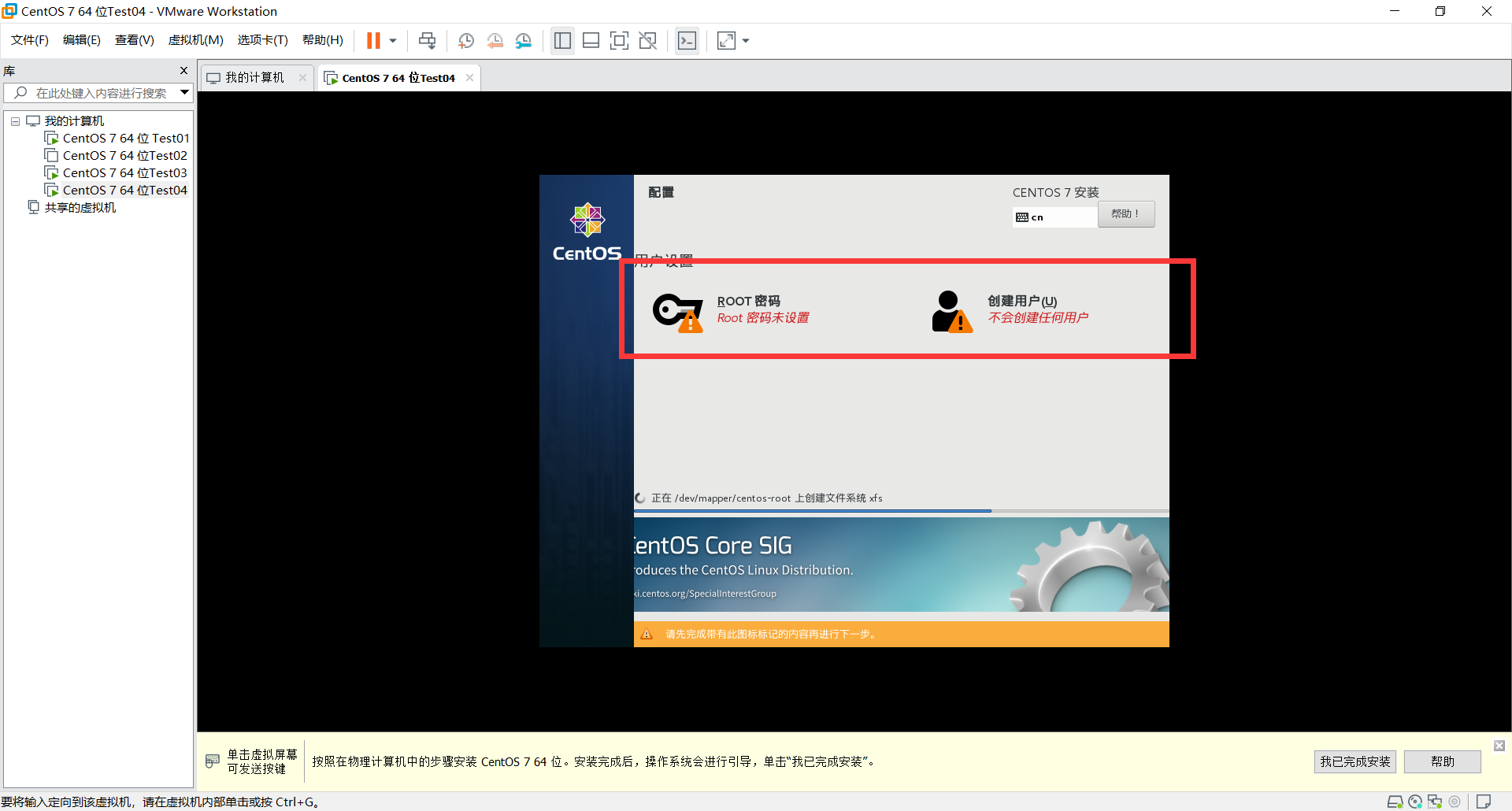
Task: Collapse the 我的计算机 tree node
Action: 15,121
